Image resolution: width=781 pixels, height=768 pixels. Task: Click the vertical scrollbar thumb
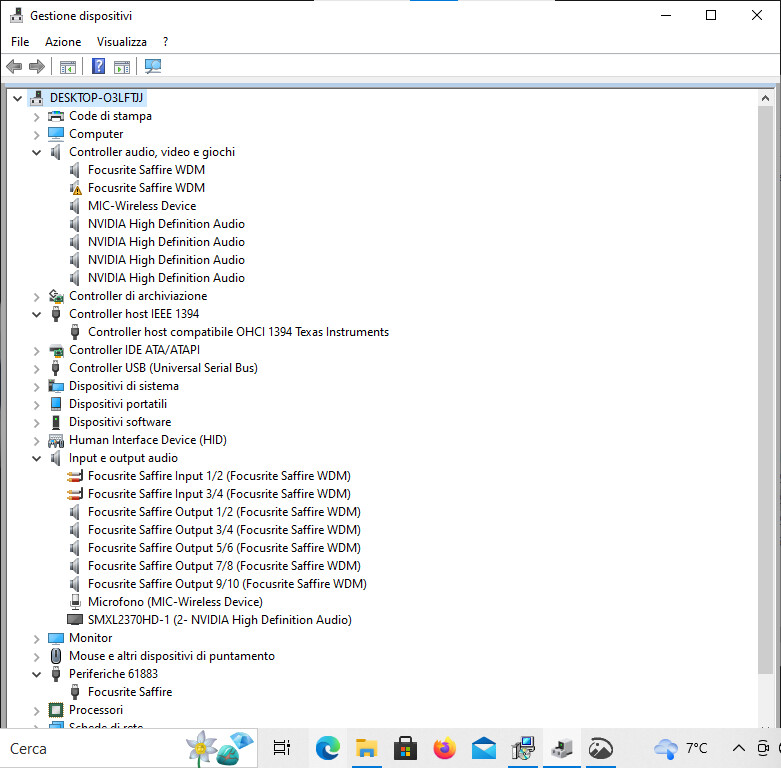click(765, 389)
